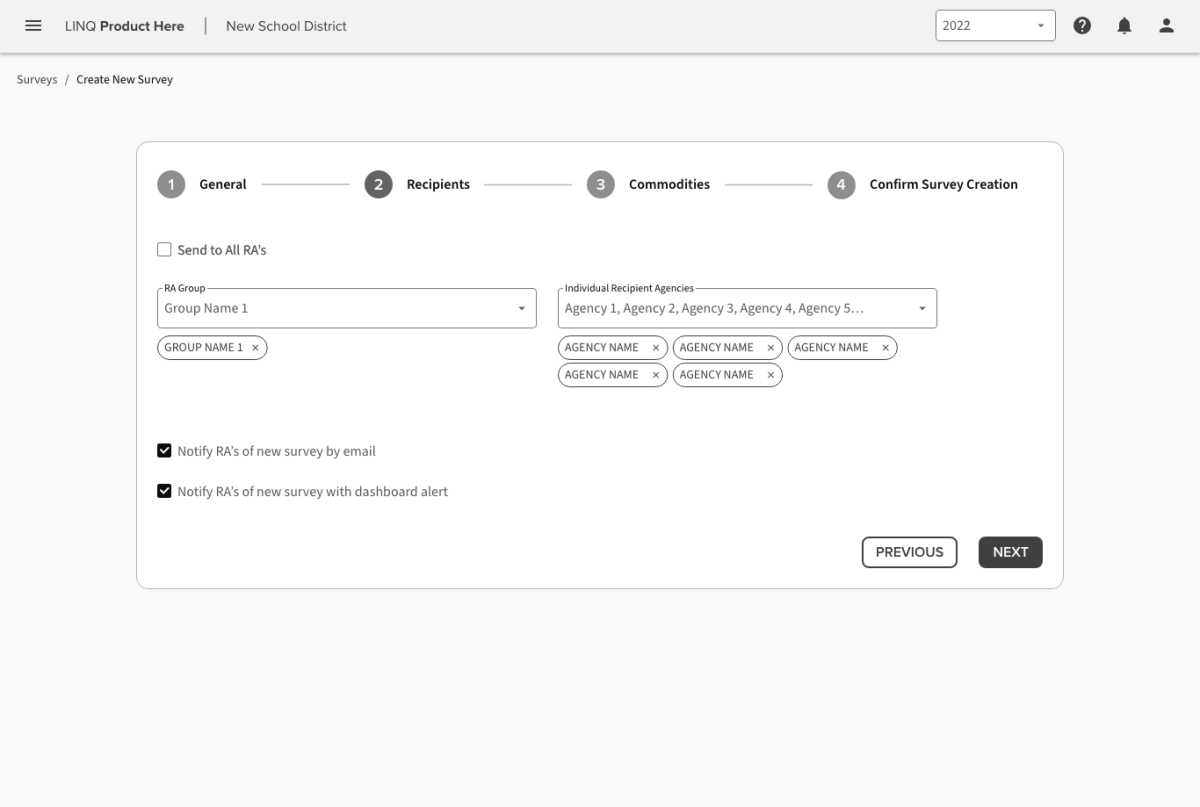Click the NEXT button
Viewport: 1200px width, 807px height.
point(1010,552)
